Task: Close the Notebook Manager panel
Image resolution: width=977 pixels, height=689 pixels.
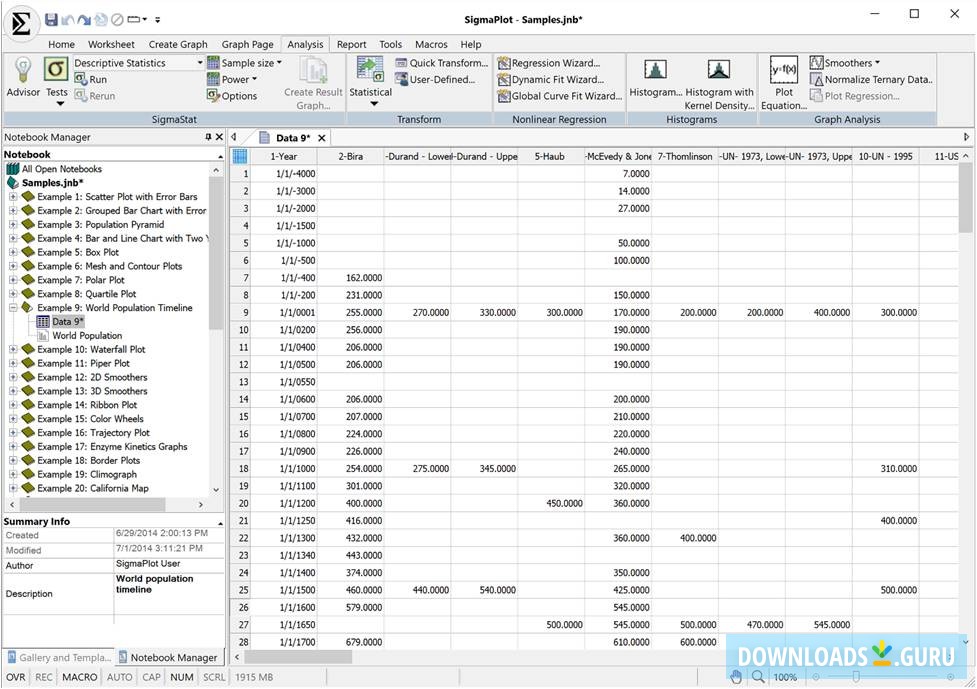Action: pyautogui.click(x=219, y=137)
